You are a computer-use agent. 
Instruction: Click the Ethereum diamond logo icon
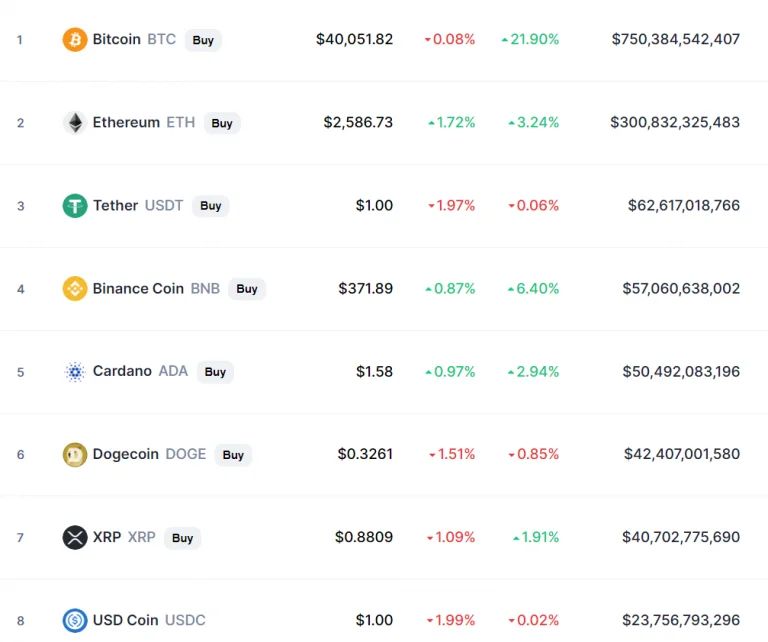point(75,122)
